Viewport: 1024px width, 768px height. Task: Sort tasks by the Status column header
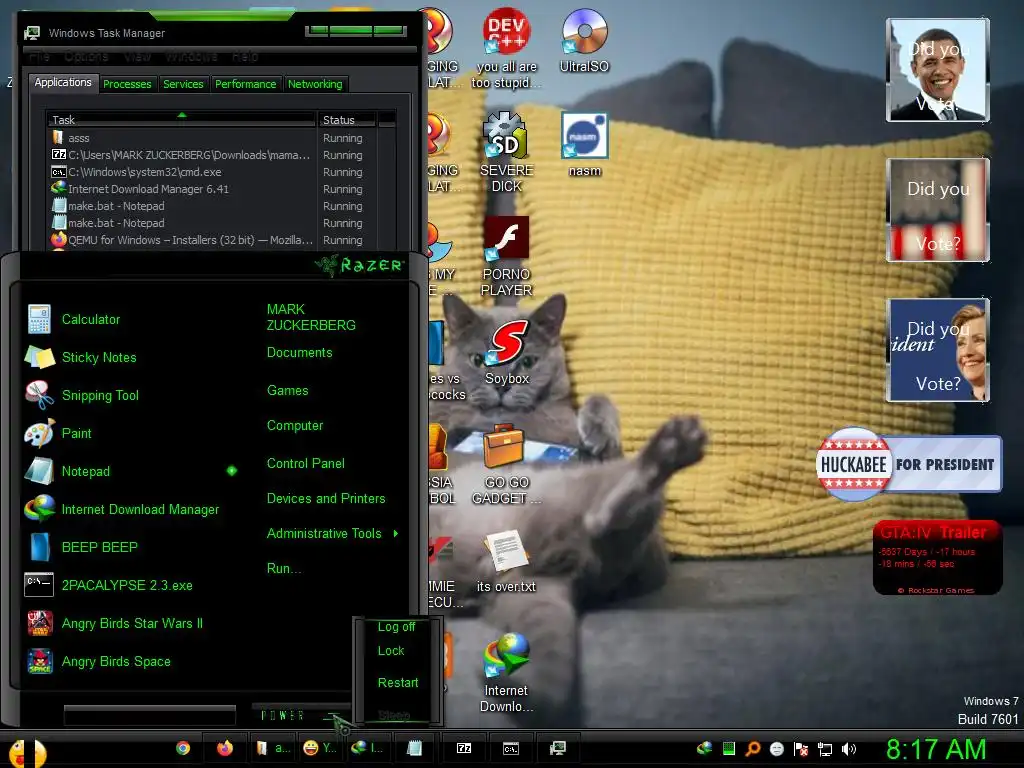347,120
